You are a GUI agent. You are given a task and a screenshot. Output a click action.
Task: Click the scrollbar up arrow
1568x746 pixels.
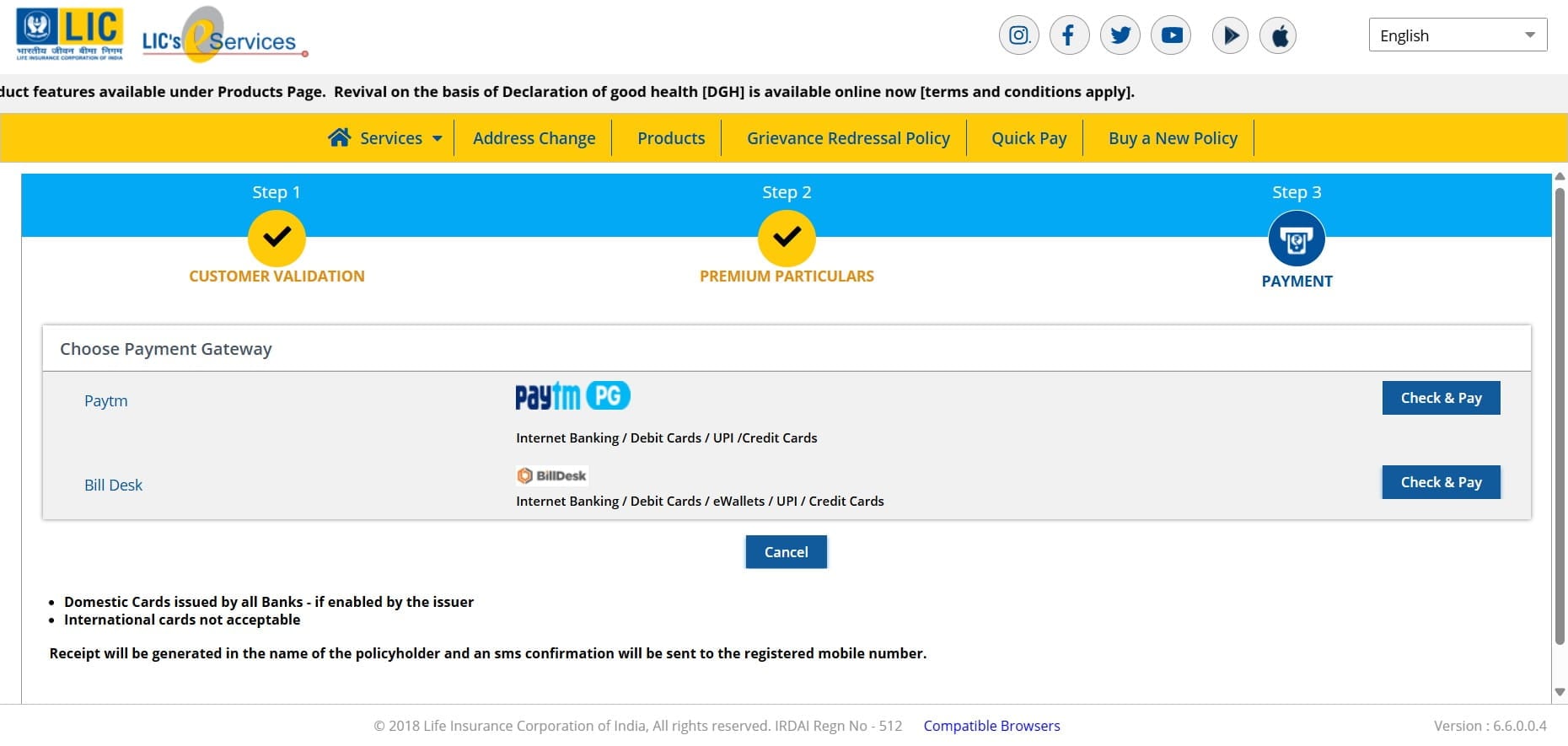pos(1560,177)
